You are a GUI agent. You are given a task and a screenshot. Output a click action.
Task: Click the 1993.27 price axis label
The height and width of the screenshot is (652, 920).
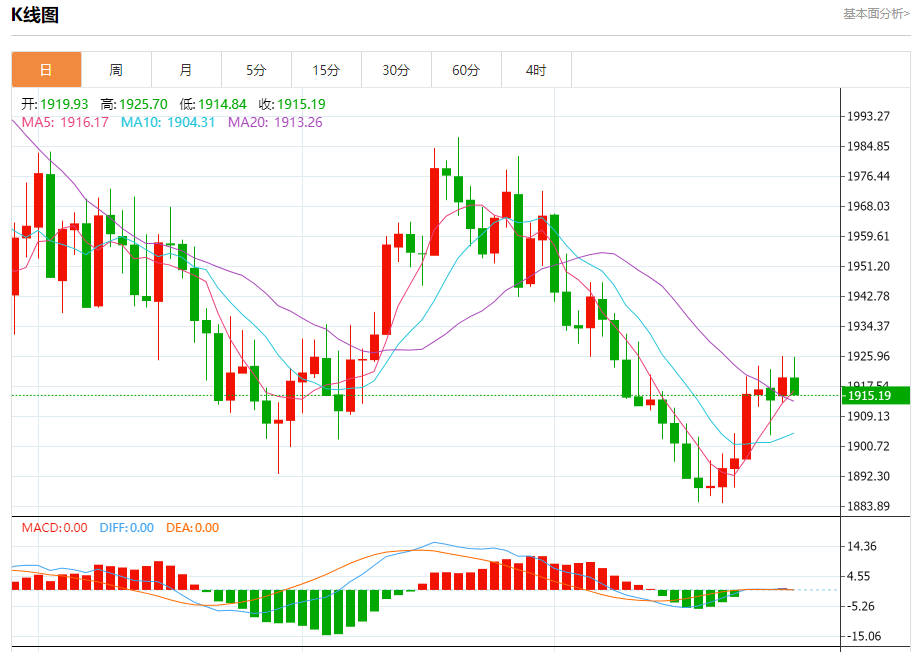[868, 116]
